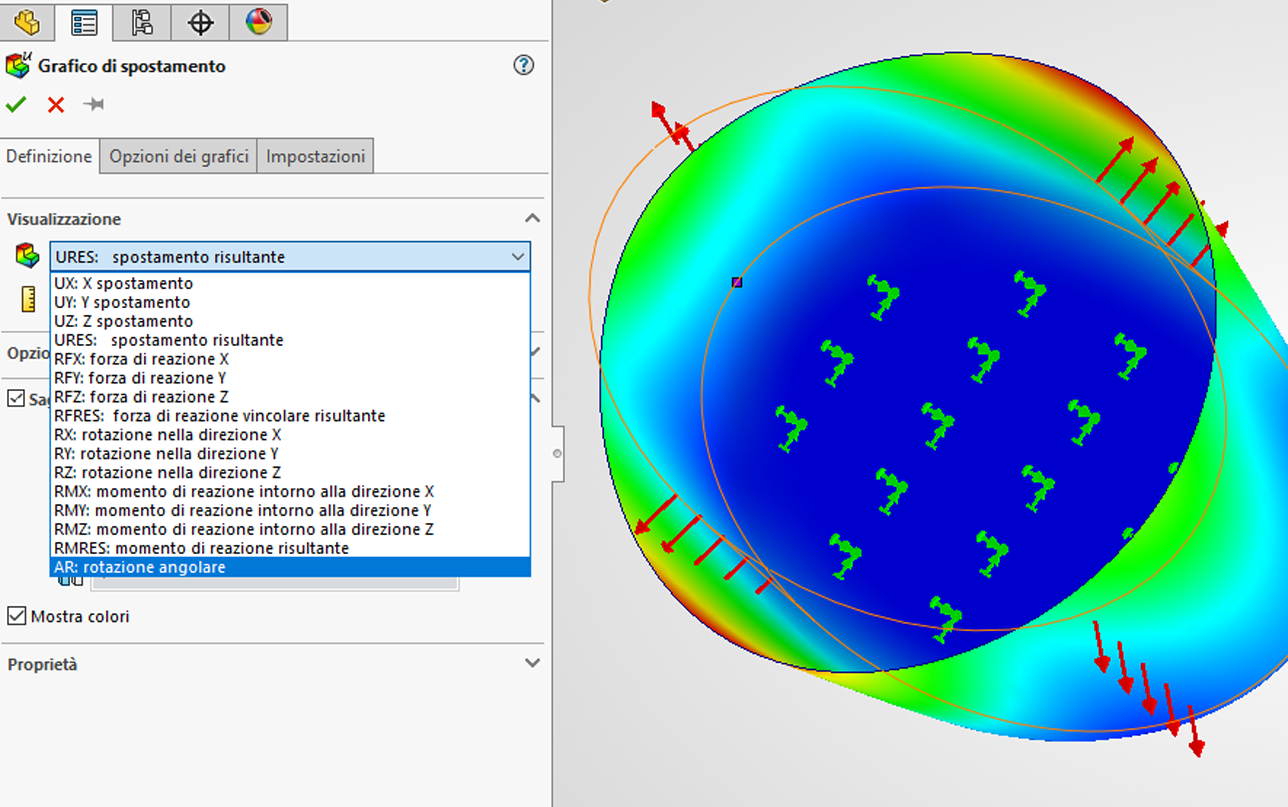Switch to the PropertyManager tab icon
Screen dimensions: 1288x807
tap(84, 21)
